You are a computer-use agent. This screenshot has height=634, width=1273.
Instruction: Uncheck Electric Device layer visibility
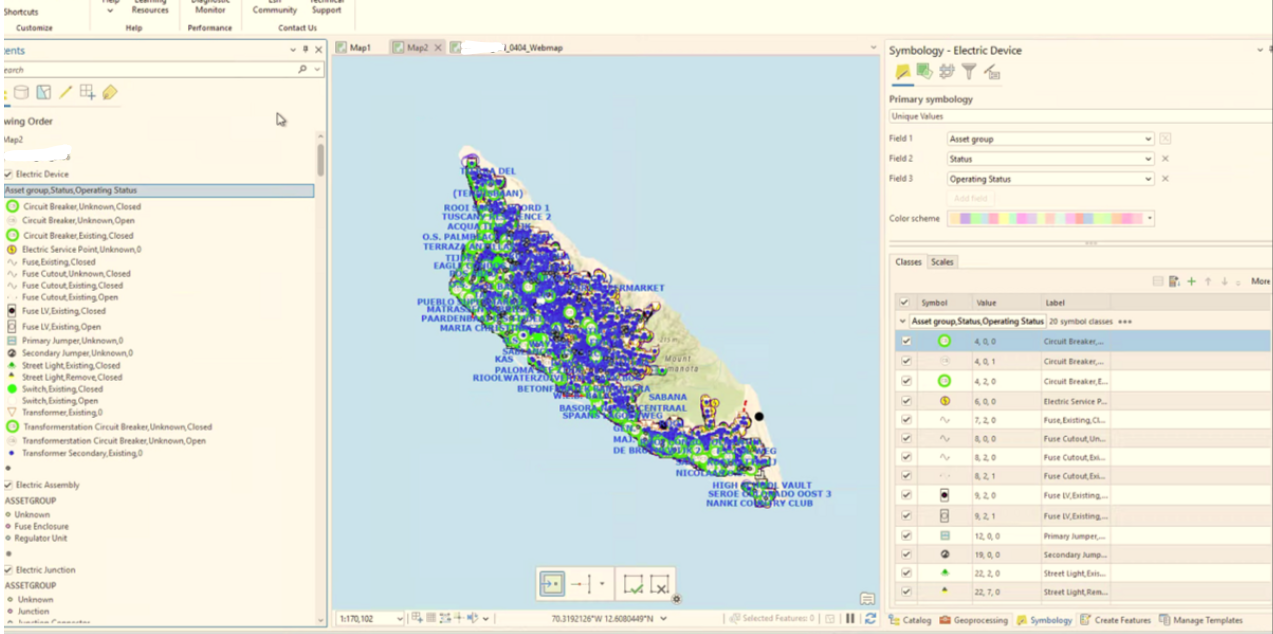coord(9,174)
